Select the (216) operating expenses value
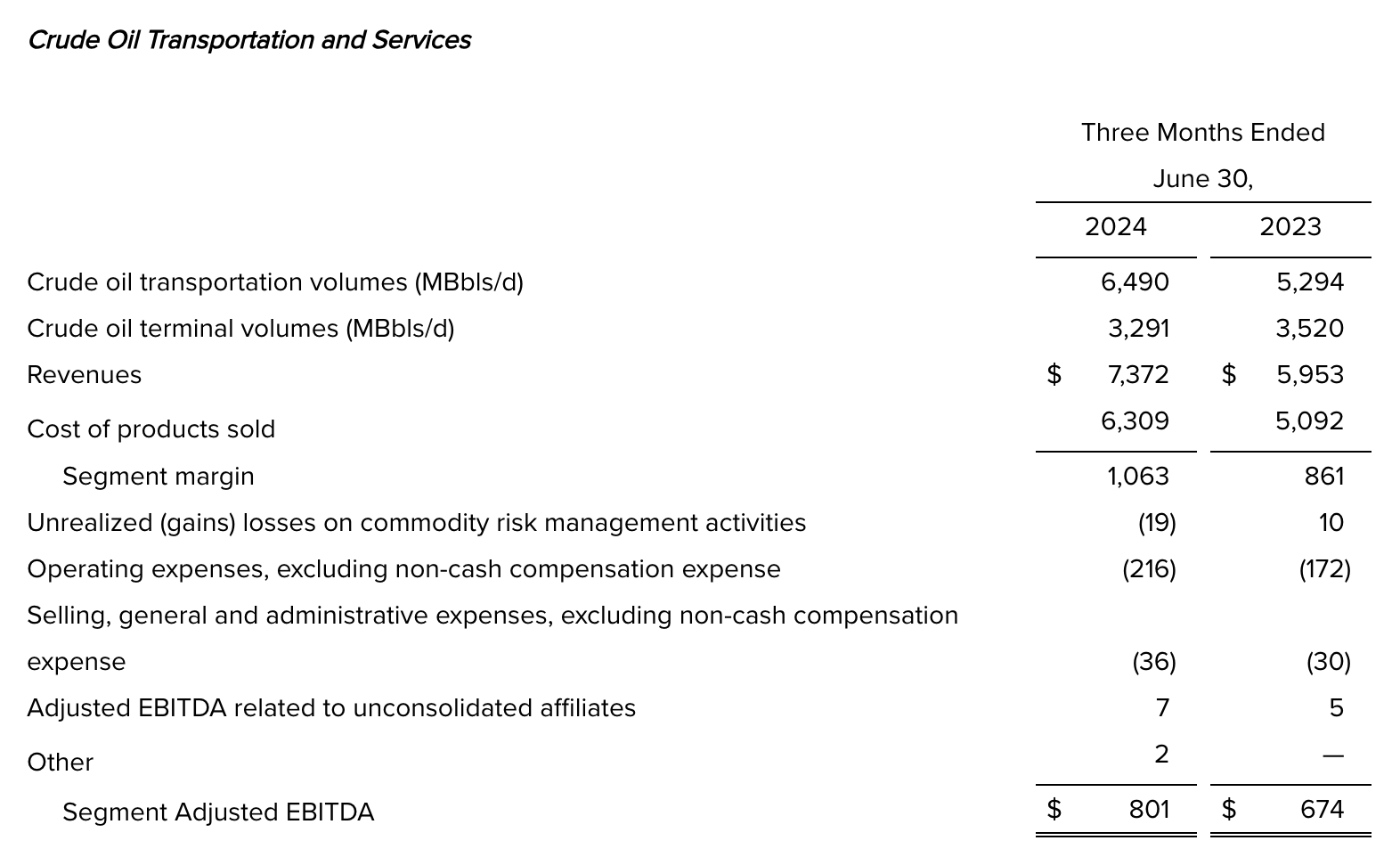The height and width of the screenshot is (857, 1400). click(x=1149, y=569)
